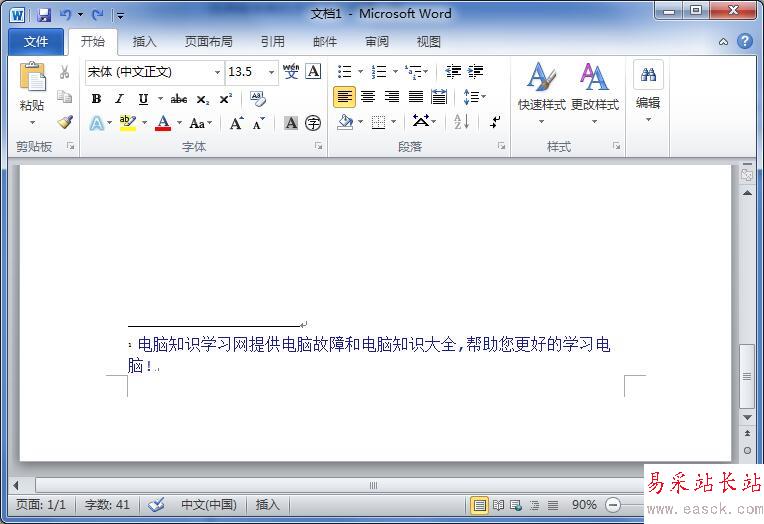
Task: Expand the borders dropdown arrow
Action: (394, 122)
